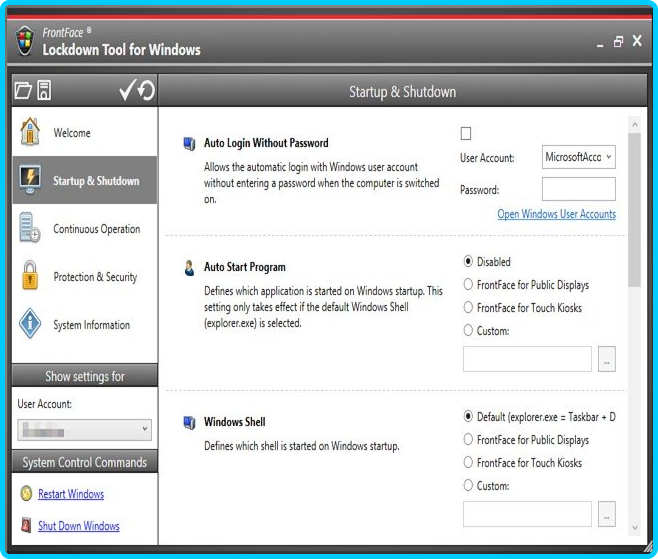Screen dimensions: 658x559
Task: Close the Lockdown Tool window
Action: 637,41
